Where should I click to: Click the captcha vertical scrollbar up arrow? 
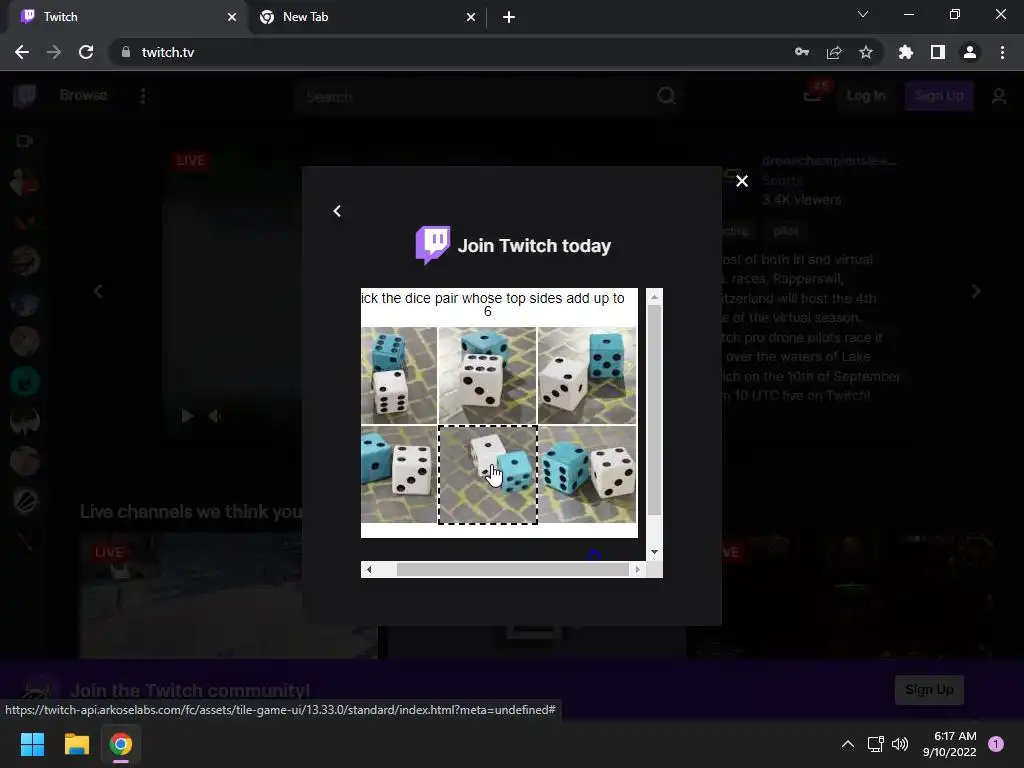click(654, 296)
